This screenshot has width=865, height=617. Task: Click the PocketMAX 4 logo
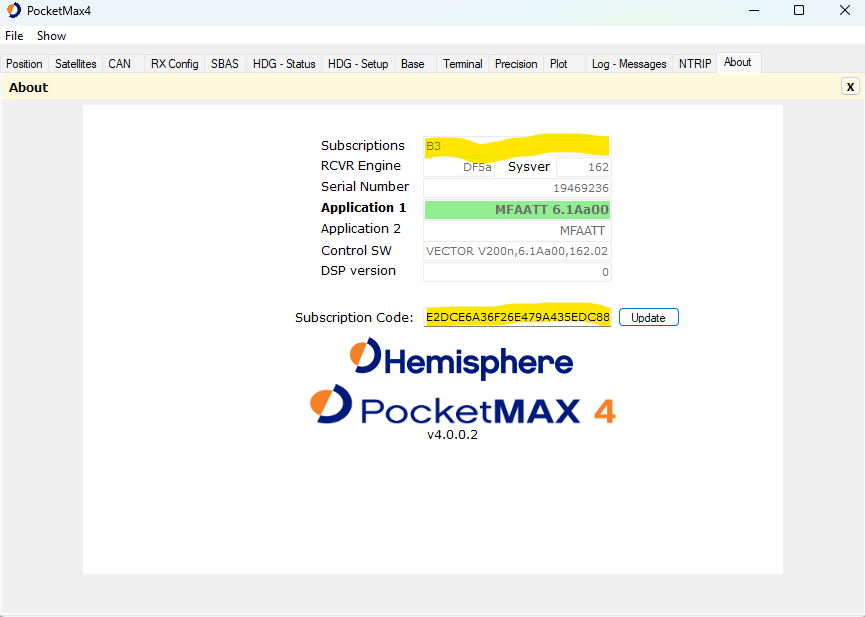tap(462, 408)
